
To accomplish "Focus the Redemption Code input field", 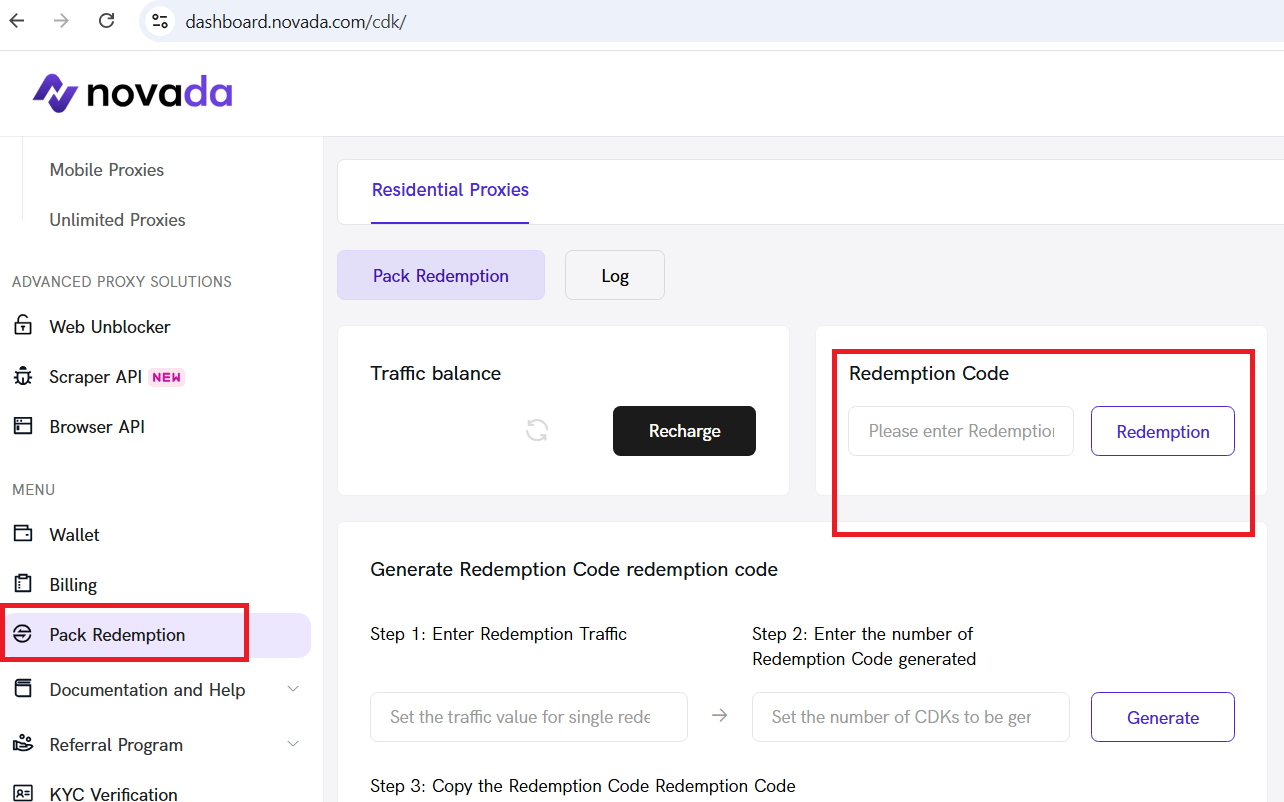I will pyautogui.click(x=960, y=432).
